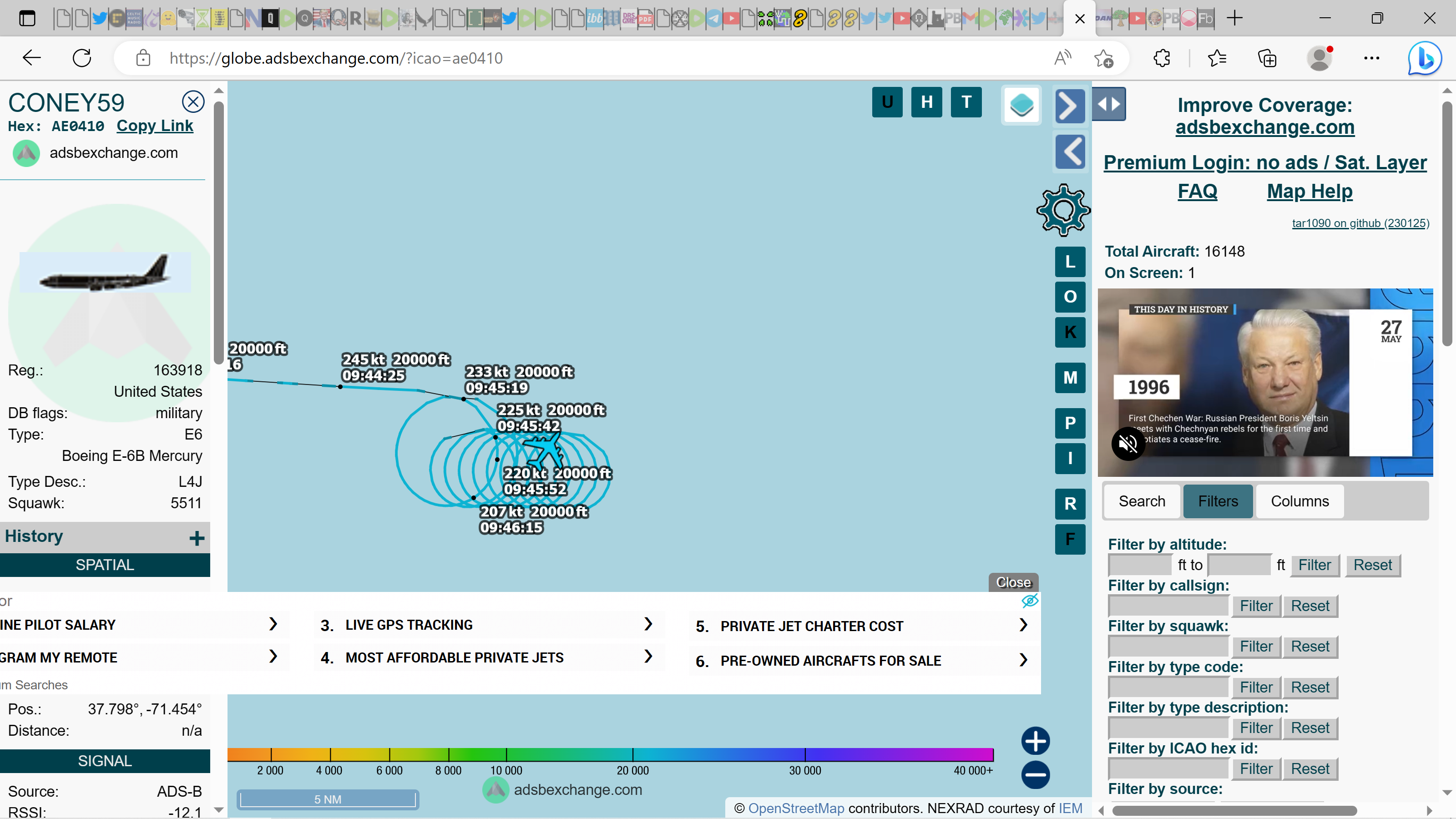Hide ad using the crossed-eye icon

point(1030,601)
